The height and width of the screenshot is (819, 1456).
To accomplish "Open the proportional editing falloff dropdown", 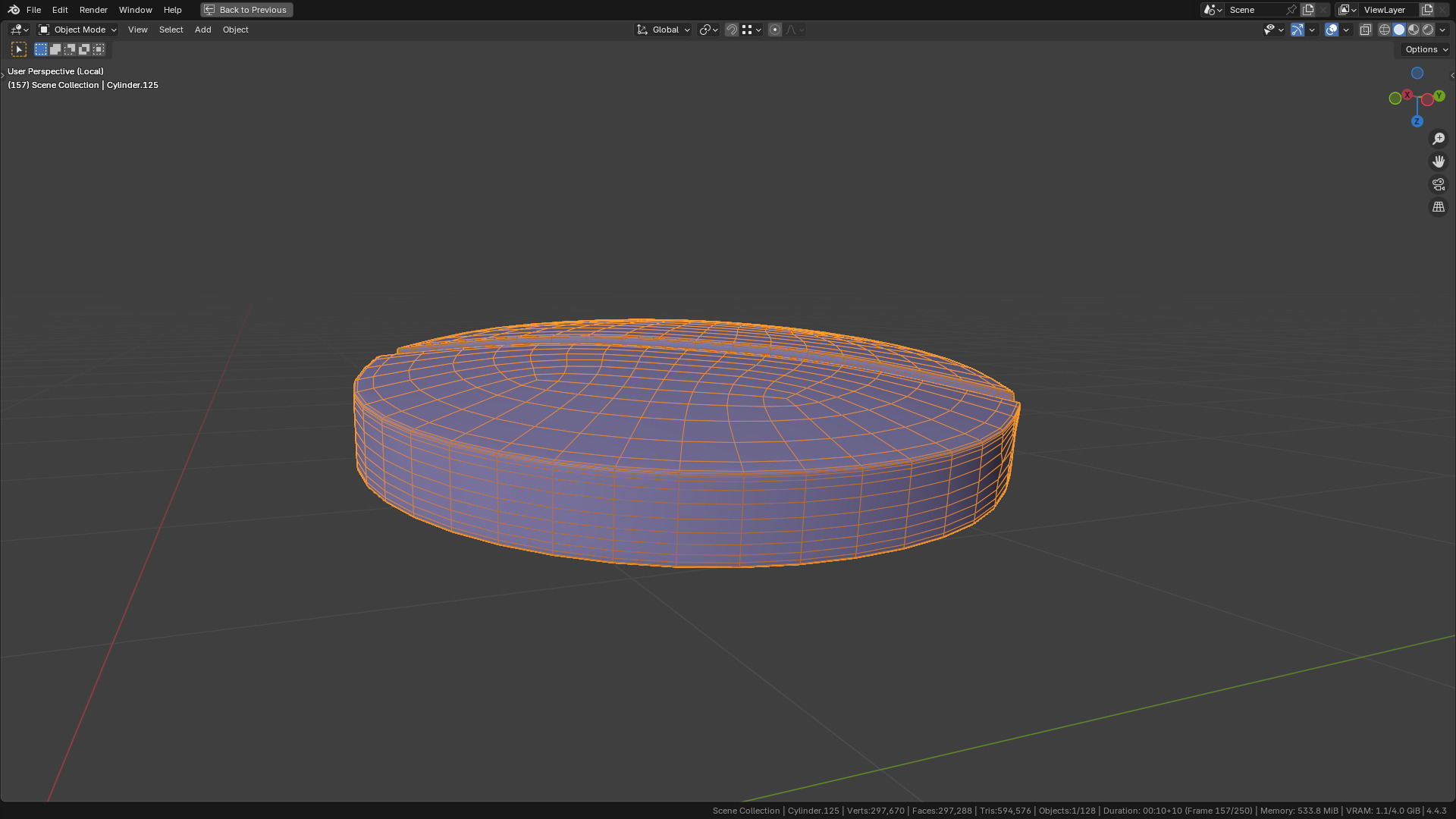I will [x=795, y=30].
